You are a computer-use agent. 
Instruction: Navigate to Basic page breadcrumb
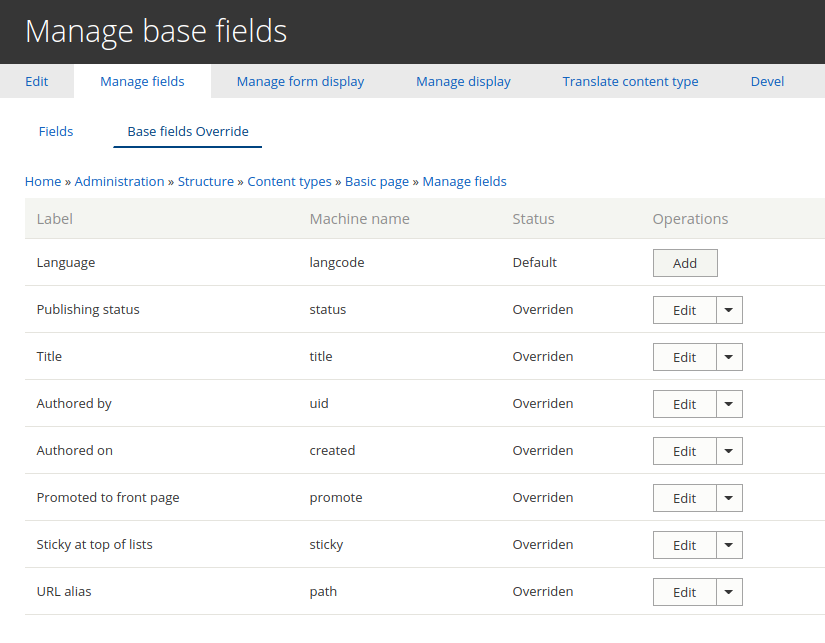point(377,182)
